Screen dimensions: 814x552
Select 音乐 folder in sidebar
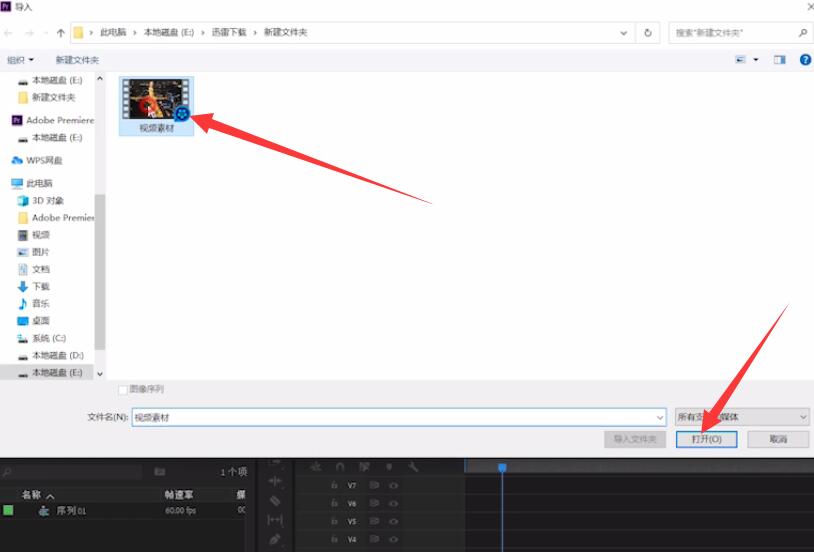tap(40, 303)
